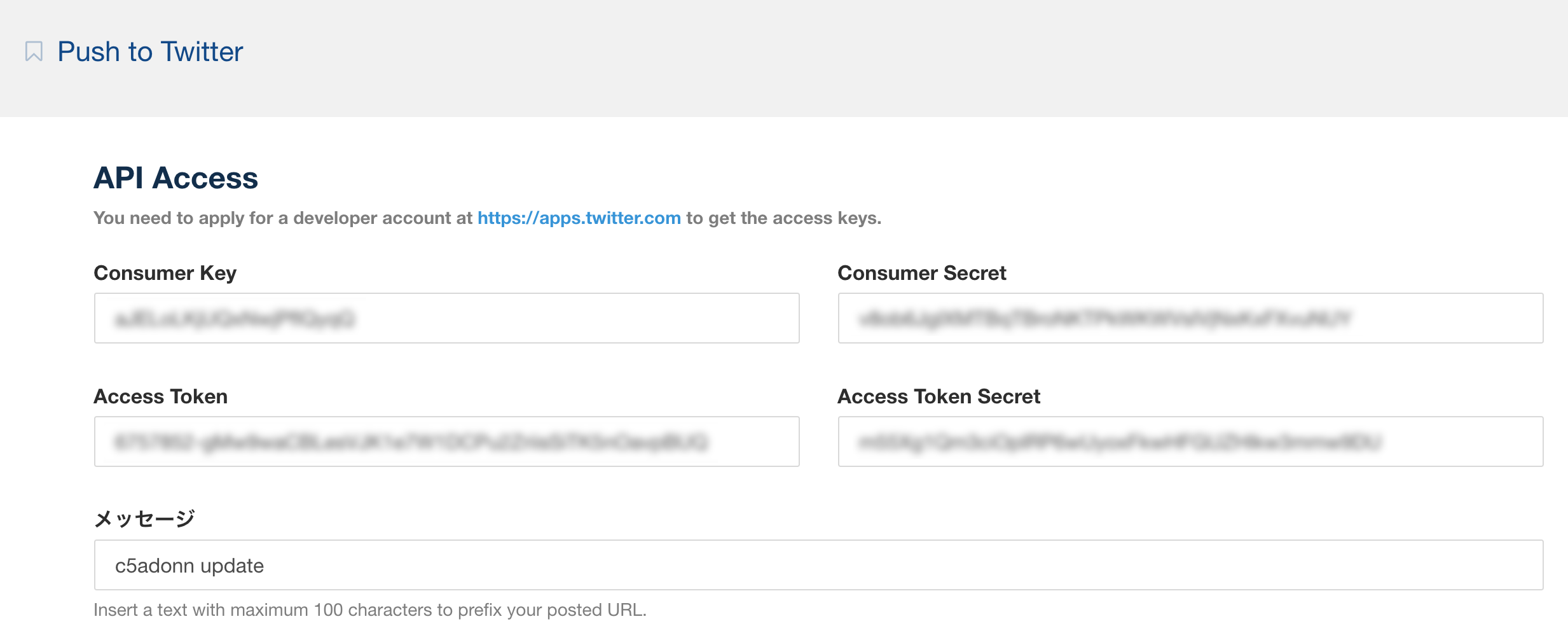The image size is (1568, 640).
Task: Focus the Consumer Key input field
Action: tap(446, 318)
